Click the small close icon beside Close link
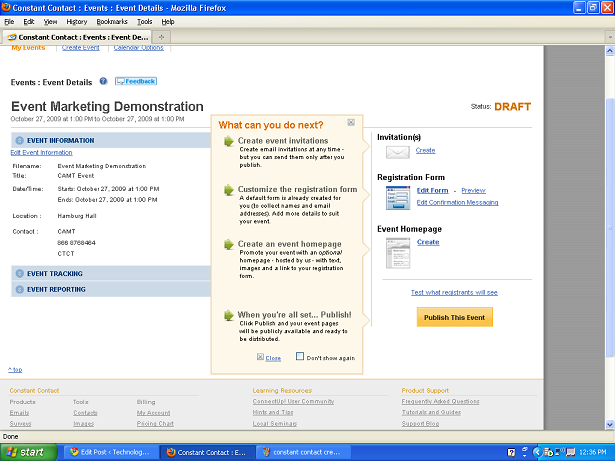The width and height of the screenshot is (615, 461). tap(260, 357)
